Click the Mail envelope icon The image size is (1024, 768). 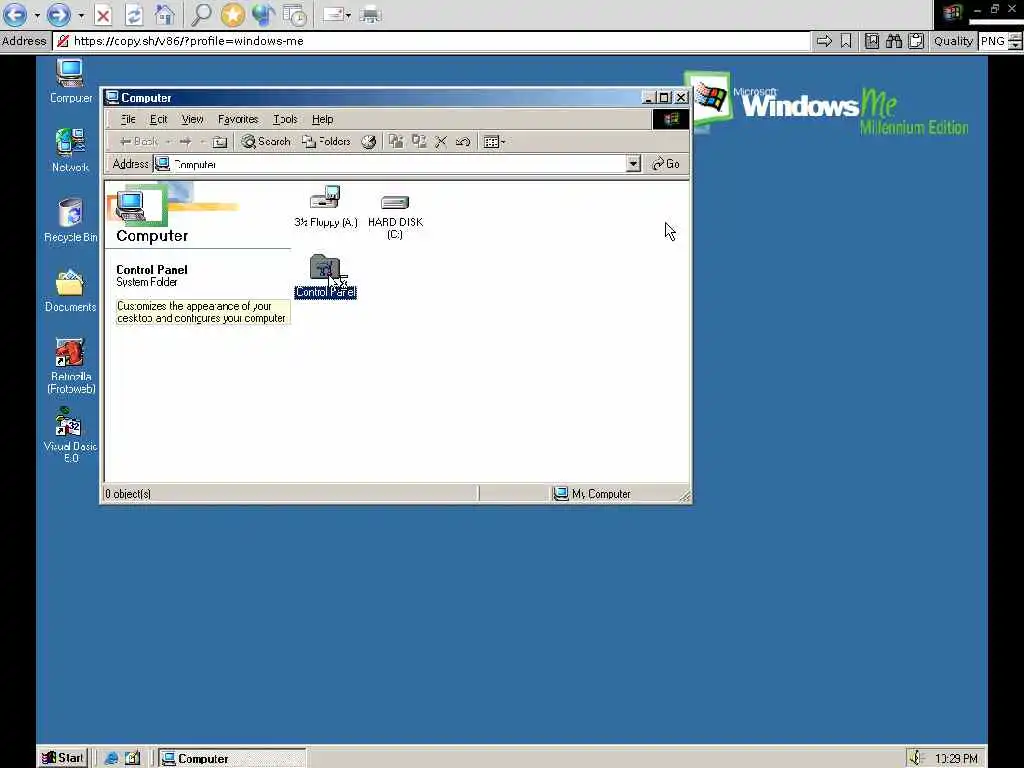(333, 14)
